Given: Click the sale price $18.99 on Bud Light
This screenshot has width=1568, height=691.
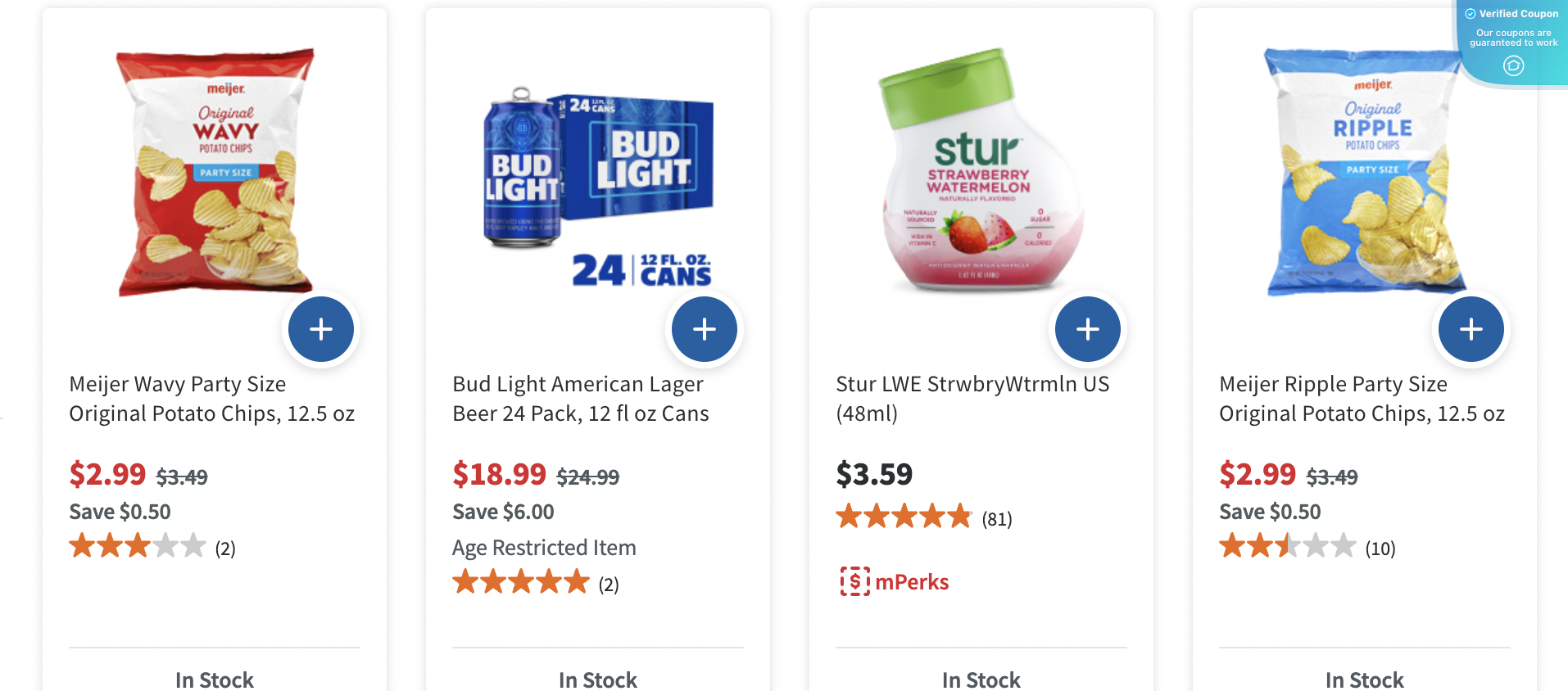Looking at the screenshot, I should (499, 473).
